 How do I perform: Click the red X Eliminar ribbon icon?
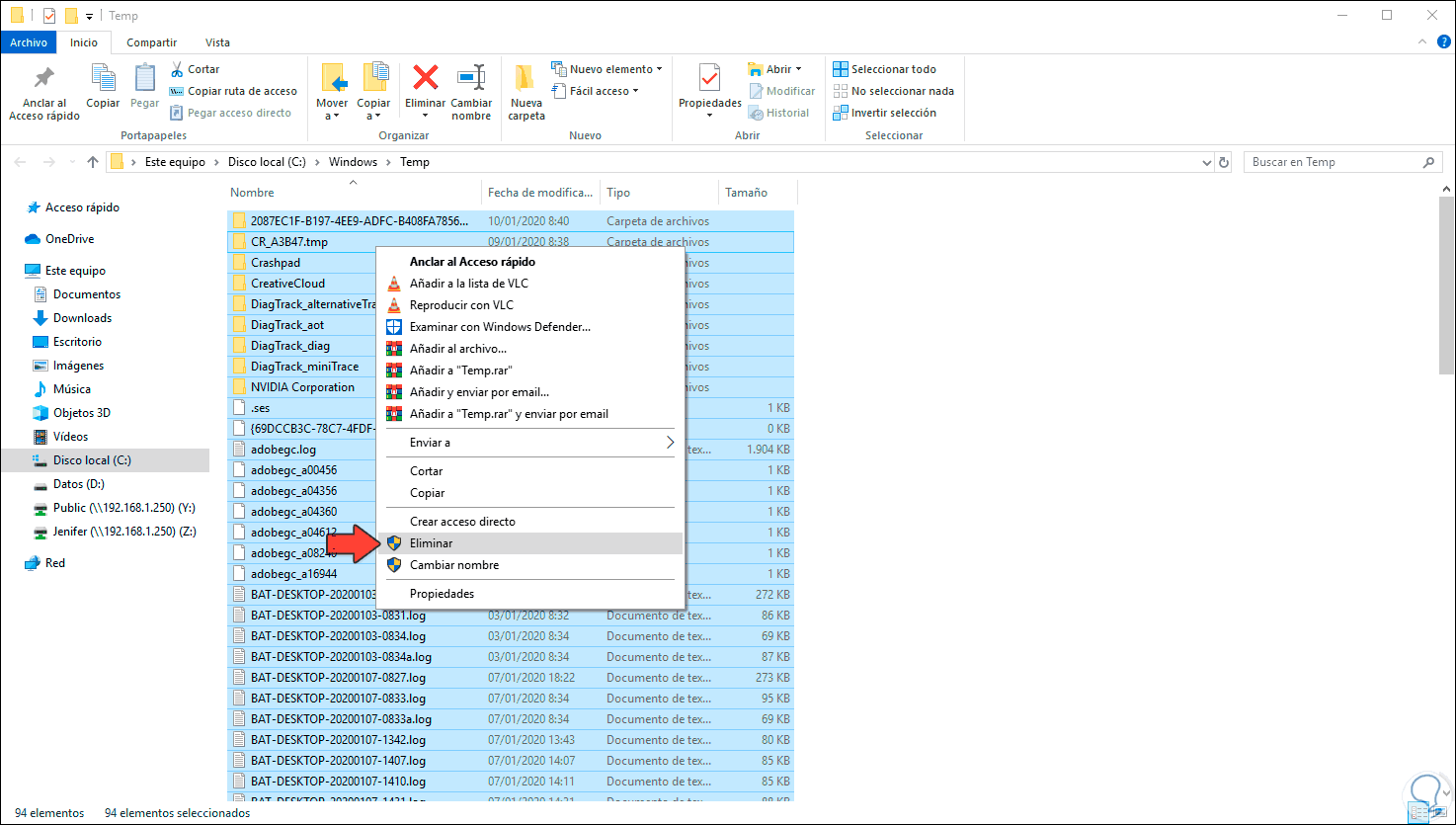pyautogui.click(x=426, y=78)
